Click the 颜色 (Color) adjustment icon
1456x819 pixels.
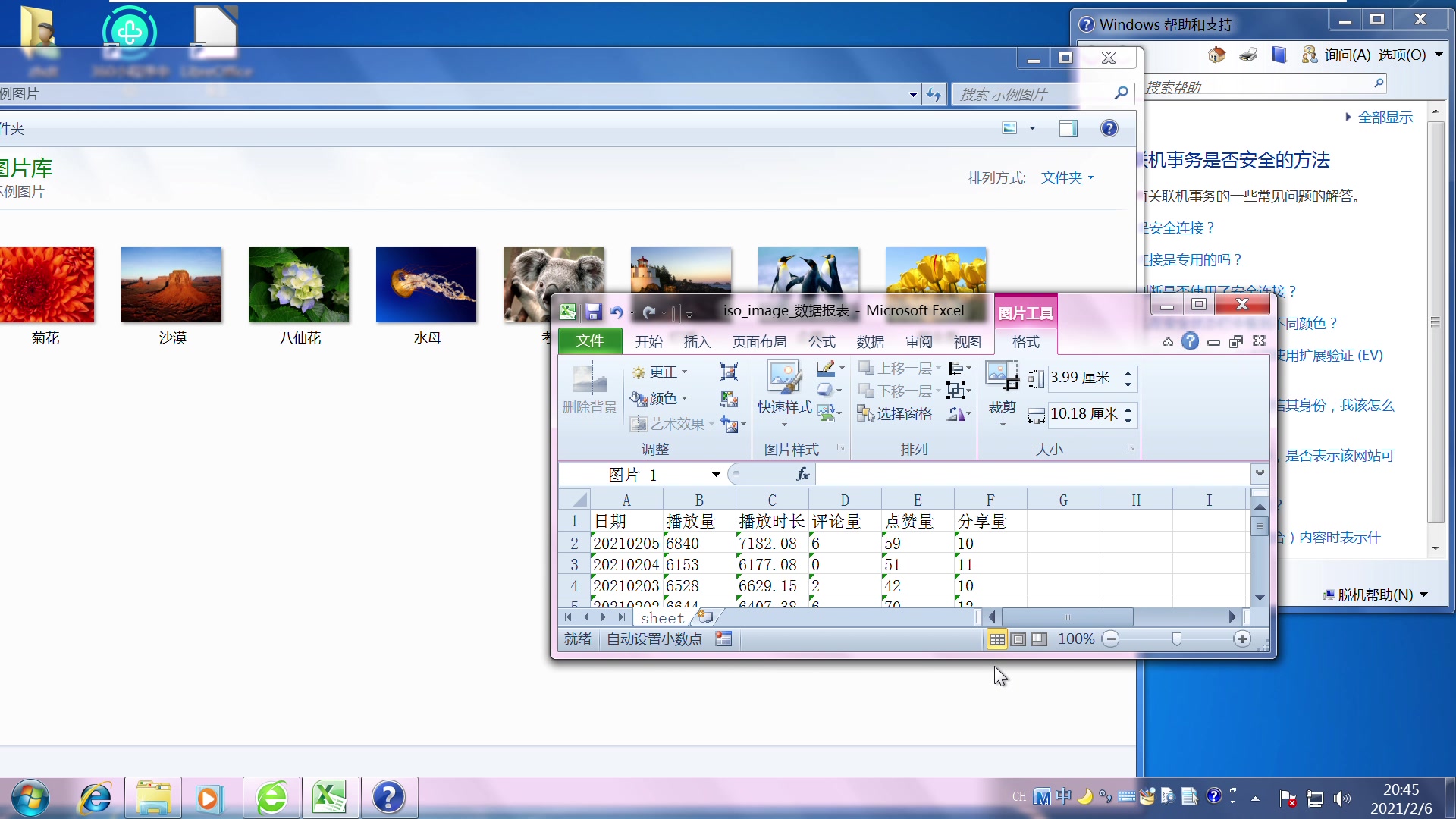point(660,397)
